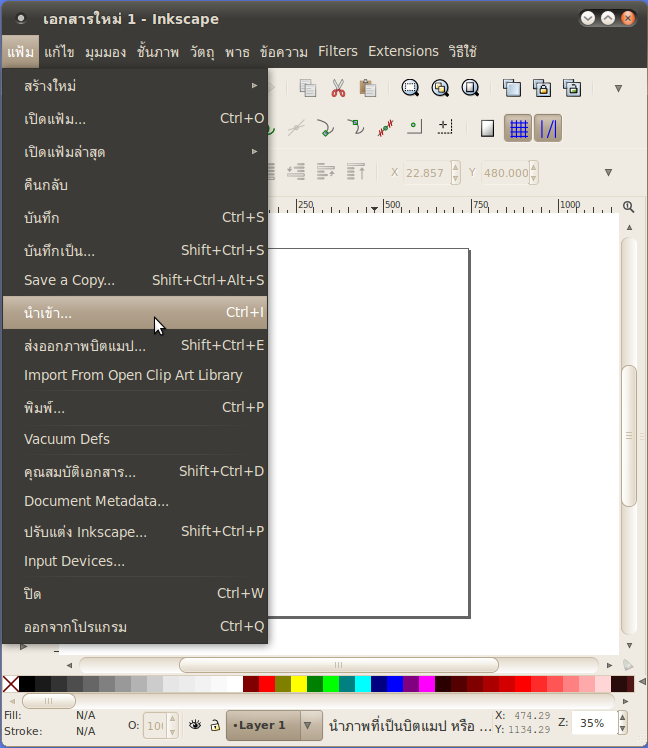Toggle snap to line midpoints icon
648x748 pixels.
coord(386,128)
